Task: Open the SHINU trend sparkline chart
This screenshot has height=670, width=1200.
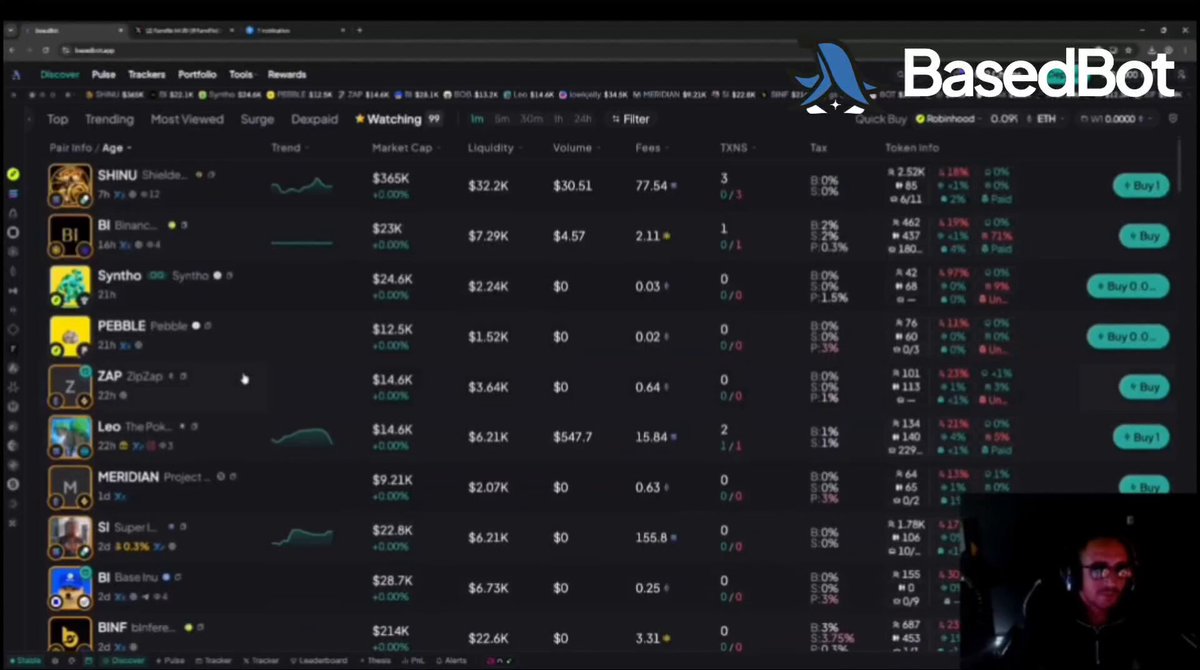Action: 302,186
